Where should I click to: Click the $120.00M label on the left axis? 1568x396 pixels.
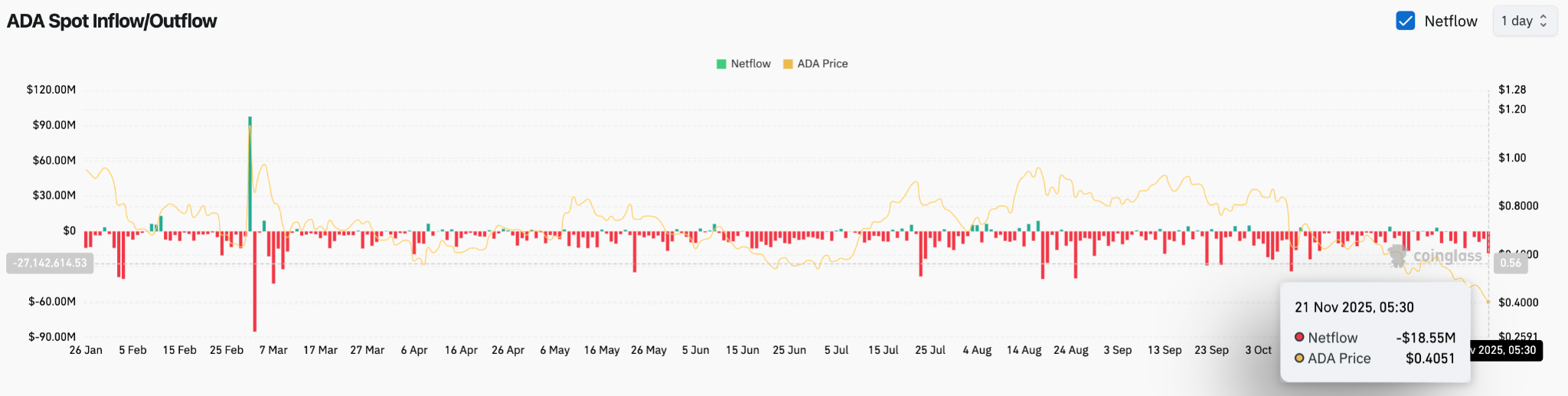tap(51, 90)
